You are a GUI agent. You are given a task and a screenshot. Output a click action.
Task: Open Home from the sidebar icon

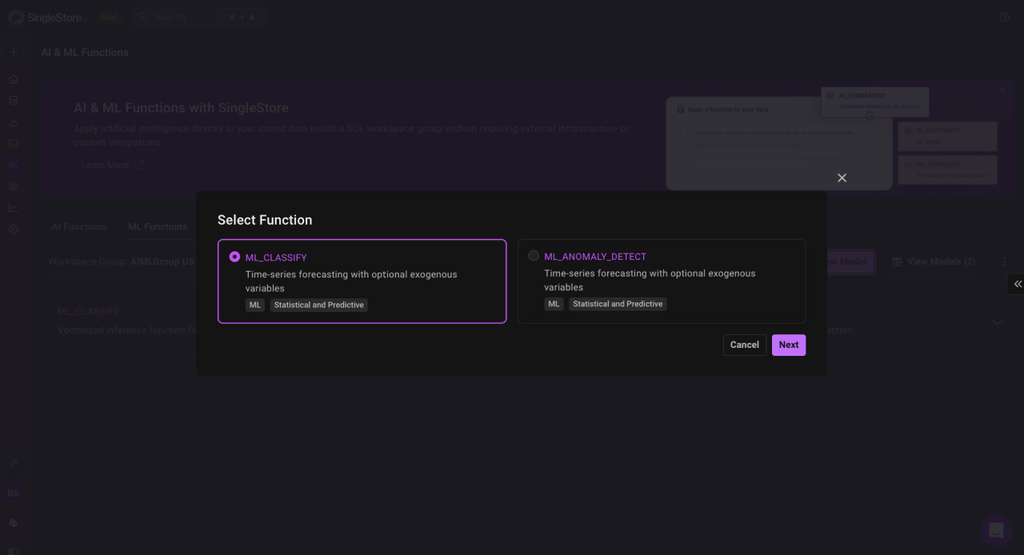click(13, 79)
